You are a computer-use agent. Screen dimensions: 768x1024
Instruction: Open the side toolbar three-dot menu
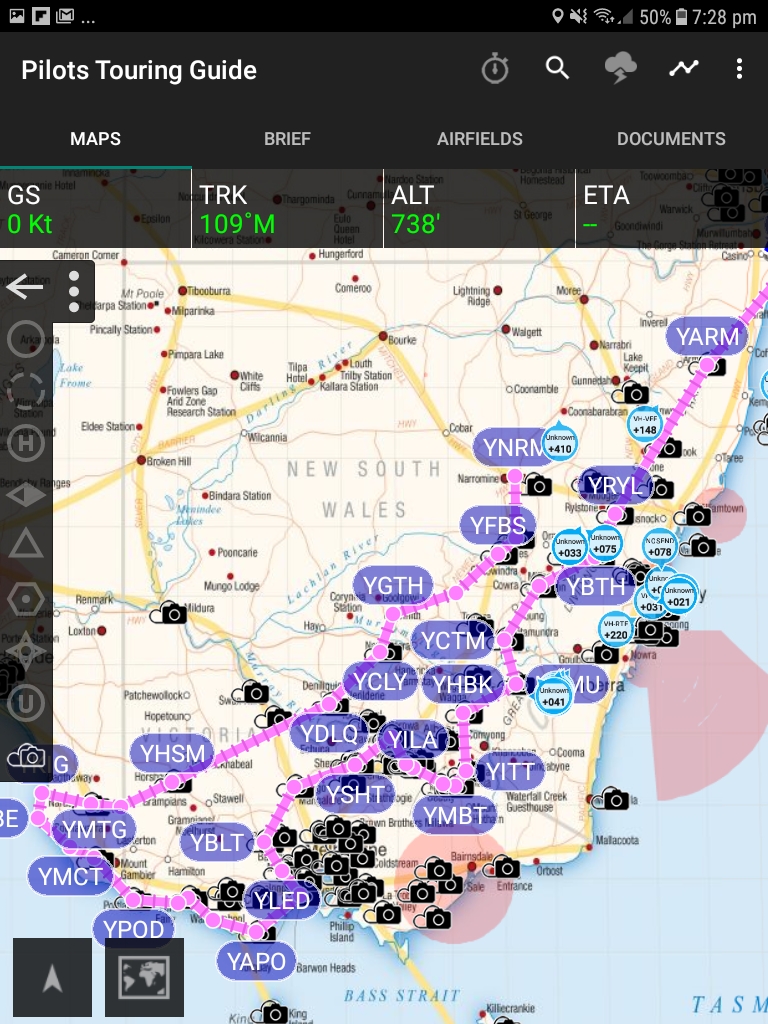[x=74, y=291]
